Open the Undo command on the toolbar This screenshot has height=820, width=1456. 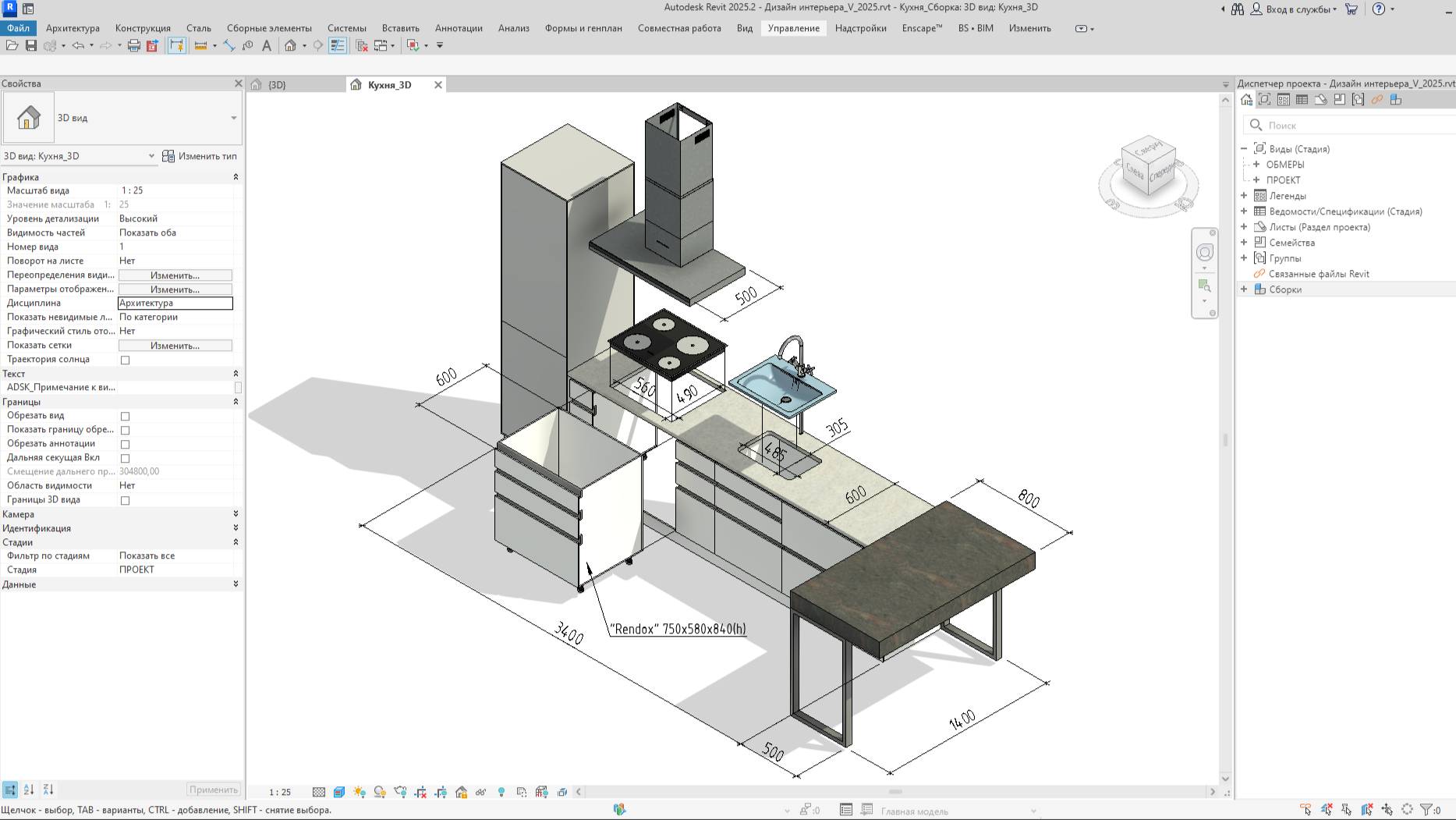click(78, 45)
